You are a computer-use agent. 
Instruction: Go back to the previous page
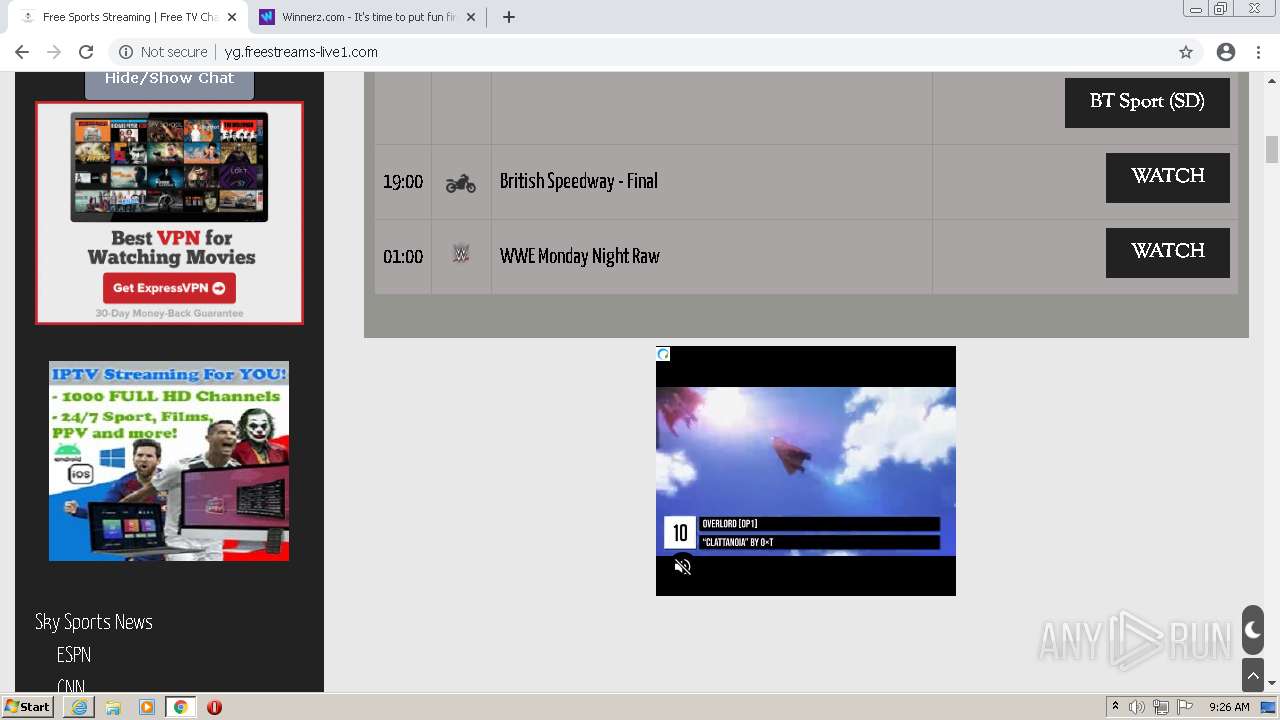pyautogui.click(x=22, y=52)
